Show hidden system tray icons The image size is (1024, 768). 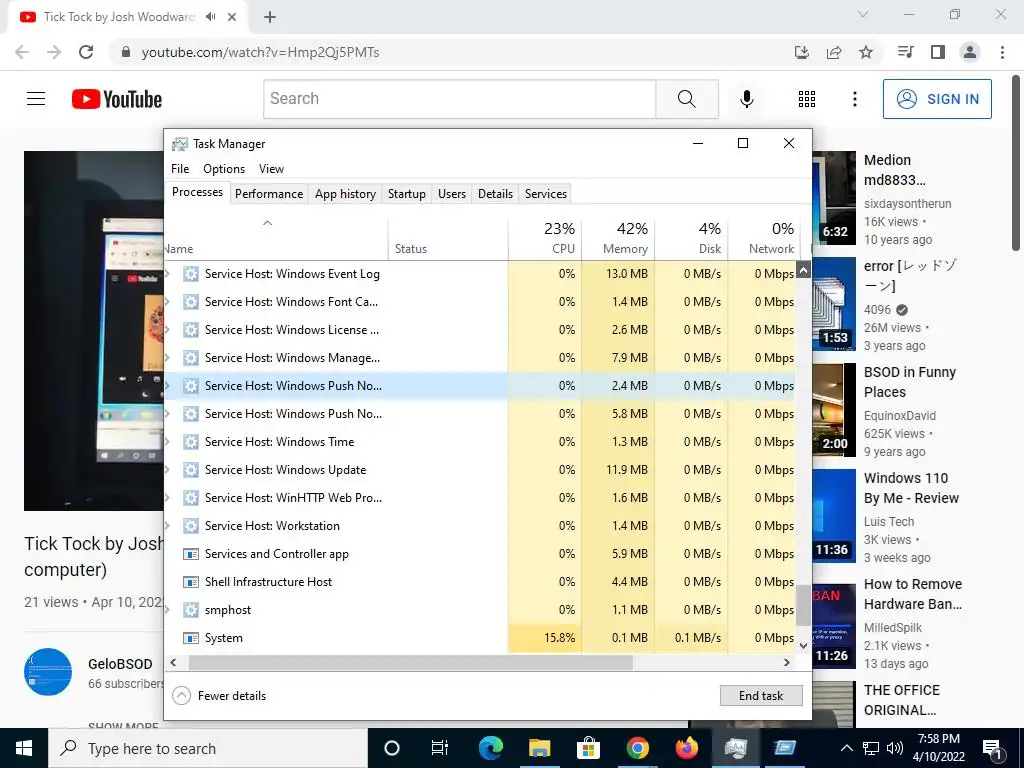(x=846, y=748)
